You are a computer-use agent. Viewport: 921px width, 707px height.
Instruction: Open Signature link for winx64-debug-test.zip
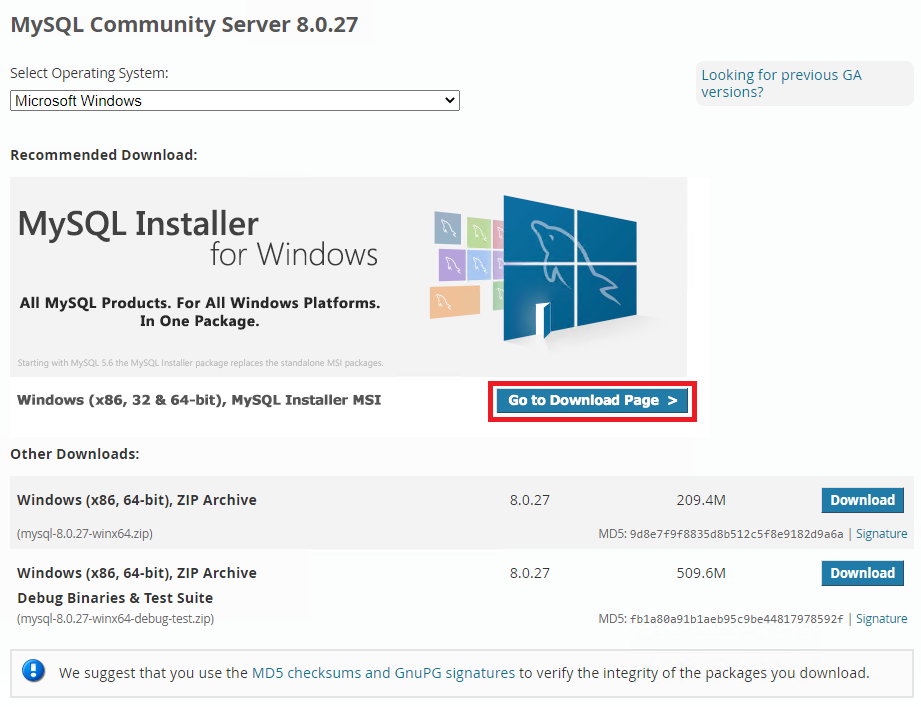[x=881, y=619]
